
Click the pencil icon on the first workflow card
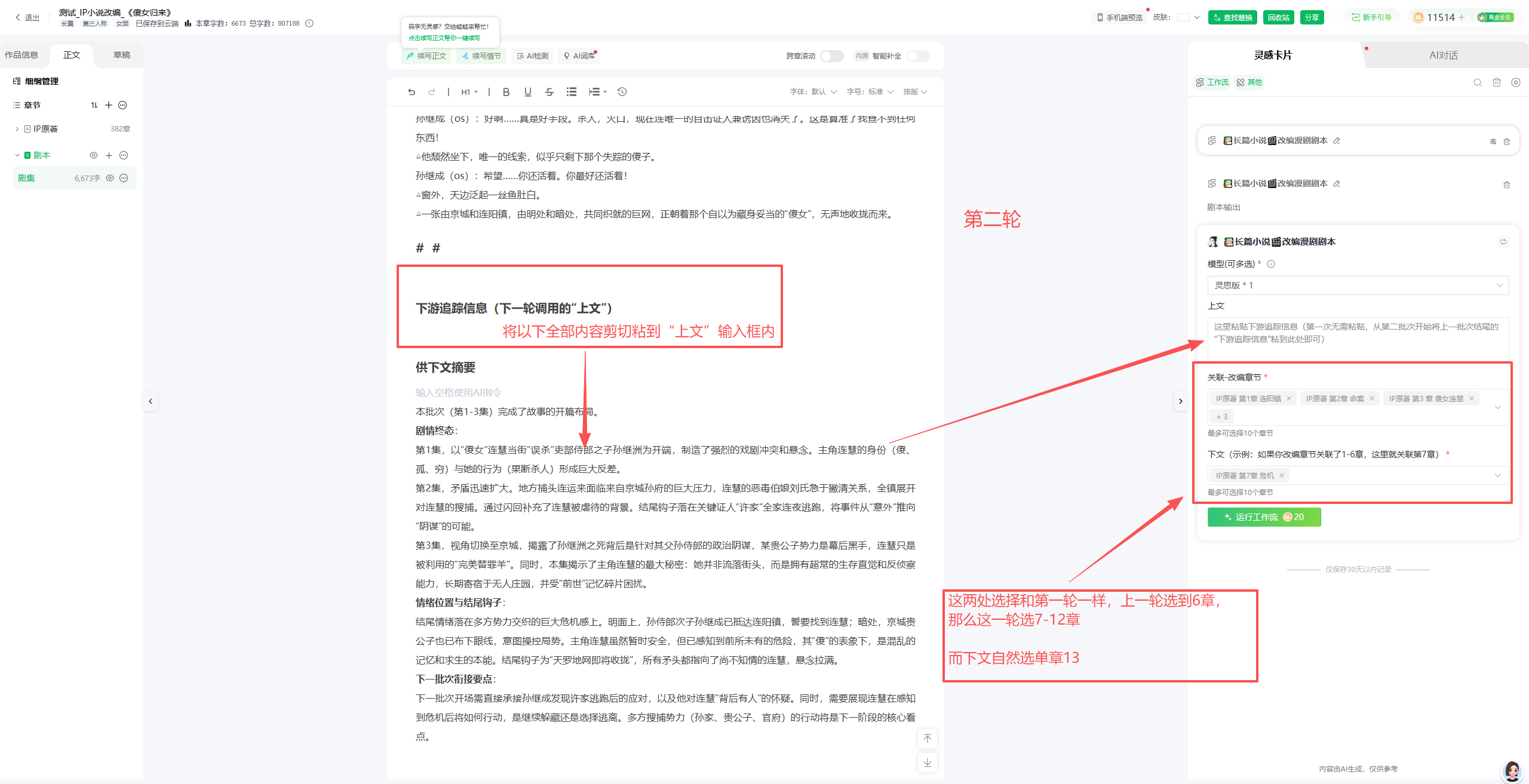1337,141
